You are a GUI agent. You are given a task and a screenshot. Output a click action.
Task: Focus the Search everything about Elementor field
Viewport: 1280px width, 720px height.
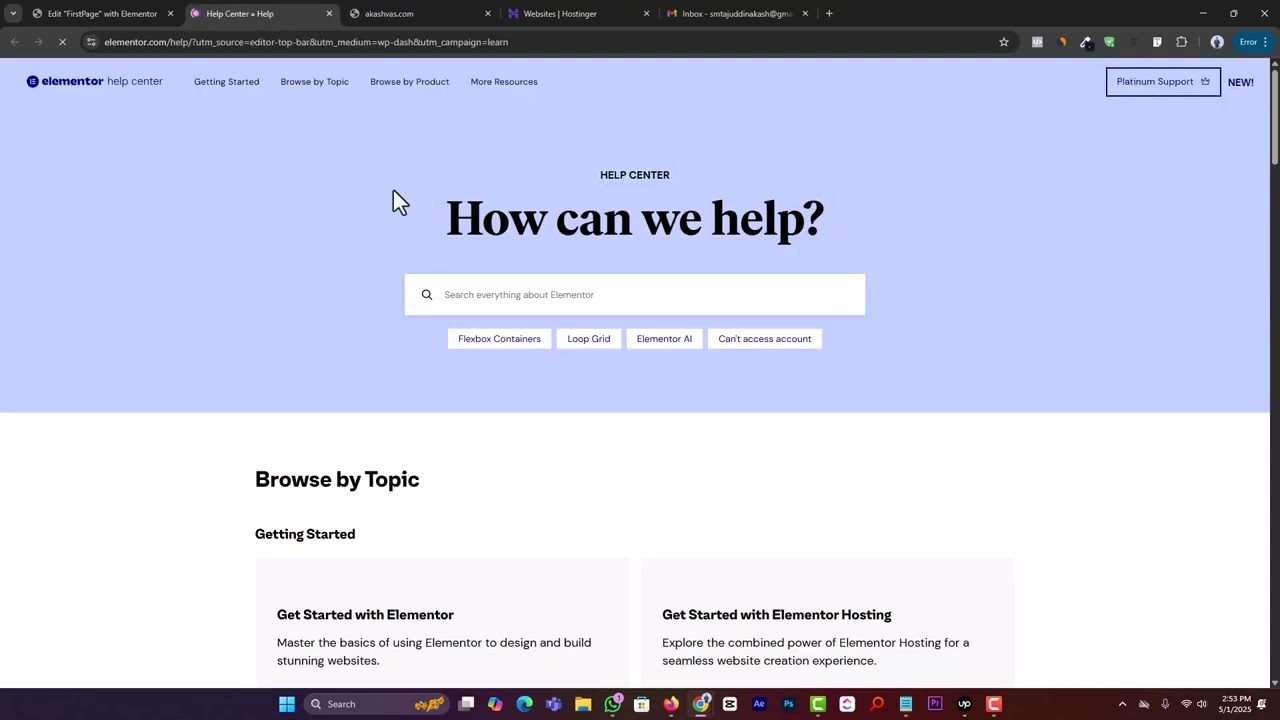(635, 295)
